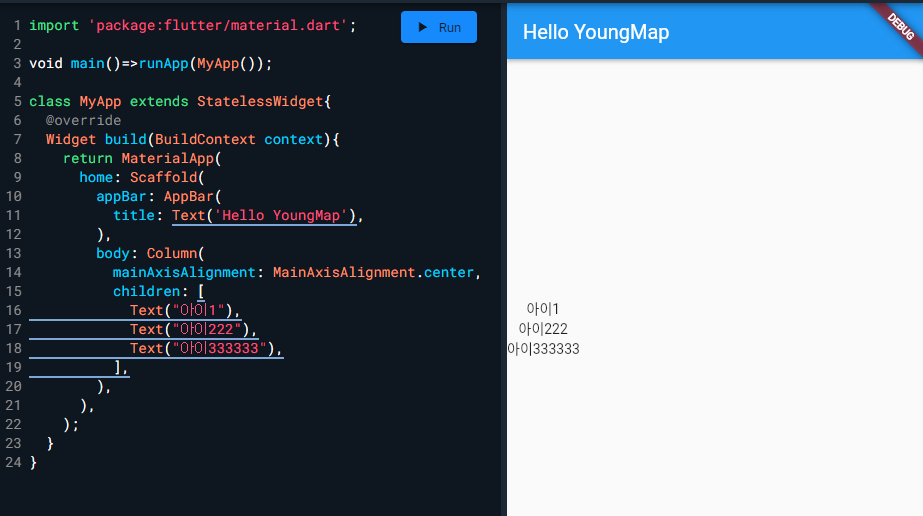Screen dimensions: 923x516
Task: Click 'MaterialApp(' on the return line
Action: point(171,158)
